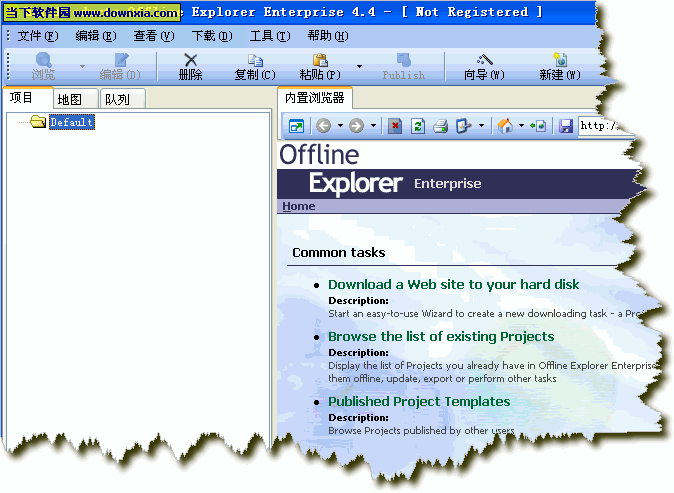The image size is (674, 493).
Task: Click the 复制 (Copy) toolbar button
Action: (254, 67)
